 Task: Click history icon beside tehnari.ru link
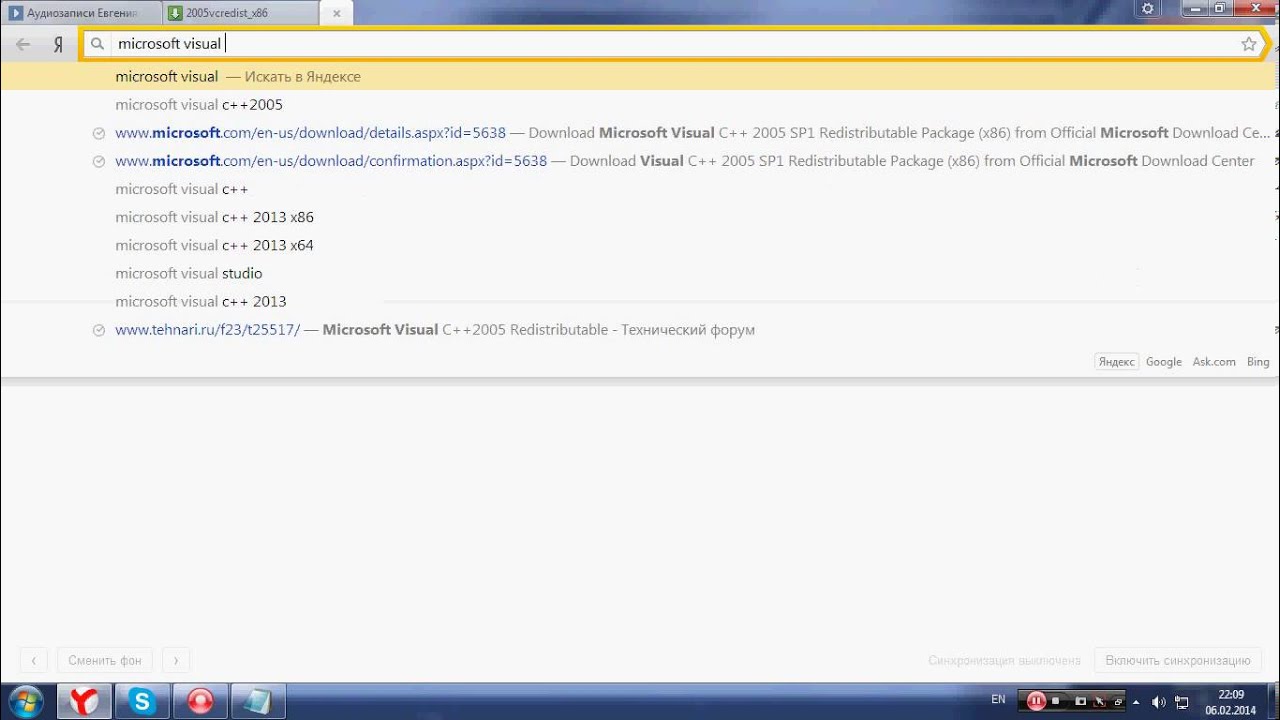tap(98, 330)
